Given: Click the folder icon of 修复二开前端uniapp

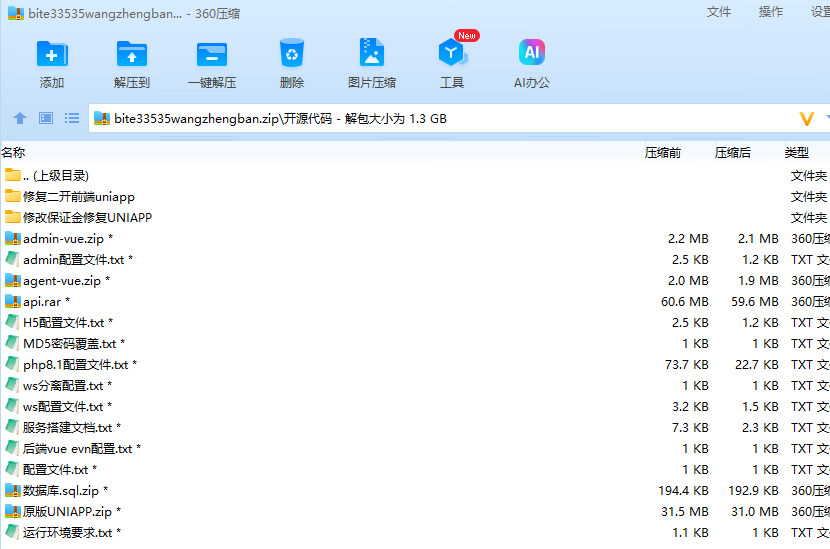Looking at the screenshot, I should (x=13, y=196).
